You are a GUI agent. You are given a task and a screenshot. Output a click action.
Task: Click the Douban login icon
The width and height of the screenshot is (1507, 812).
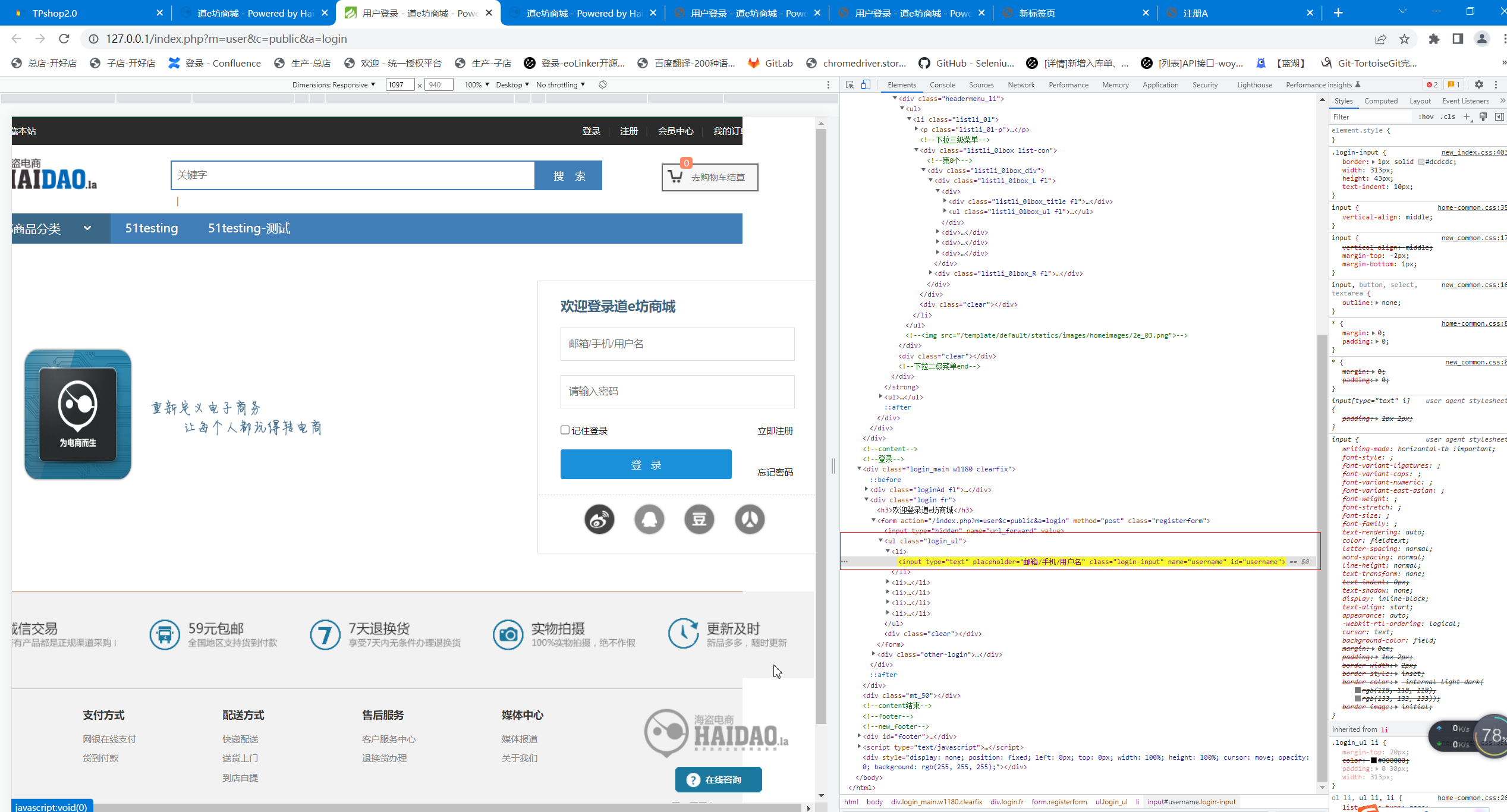(x=699, y=520)
